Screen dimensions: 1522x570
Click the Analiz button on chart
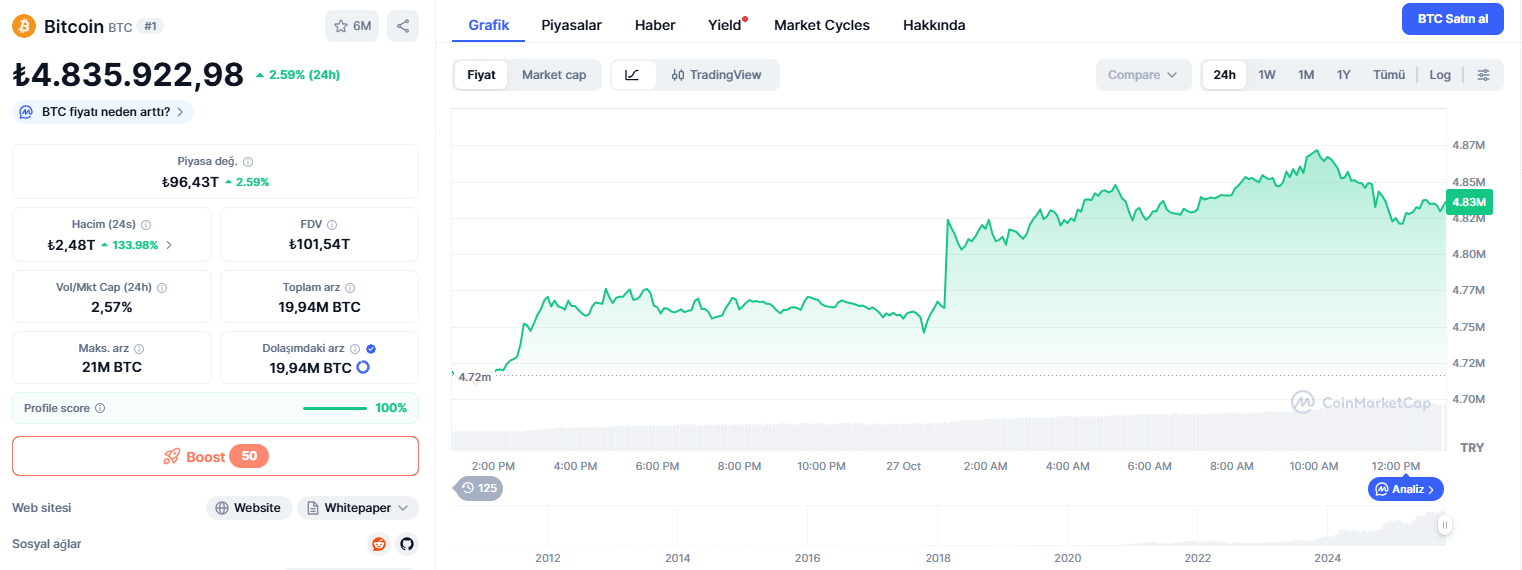1406,489
